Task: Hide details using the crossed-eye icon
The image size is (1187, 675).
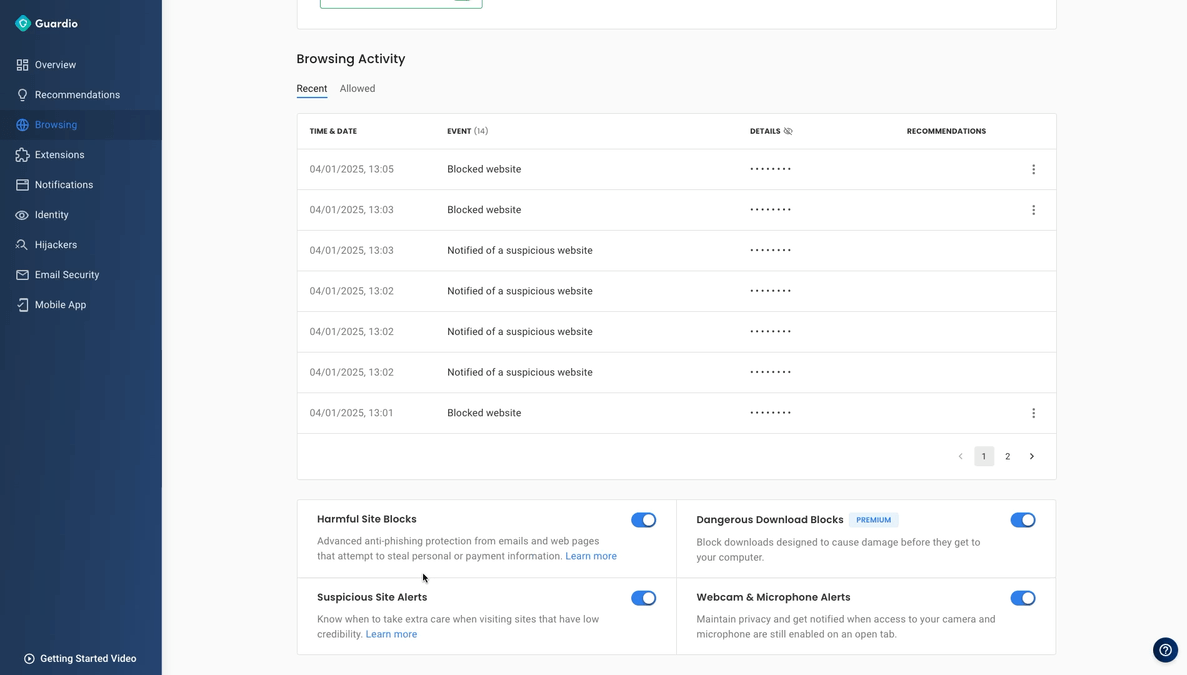Action: tap(789, 130)
